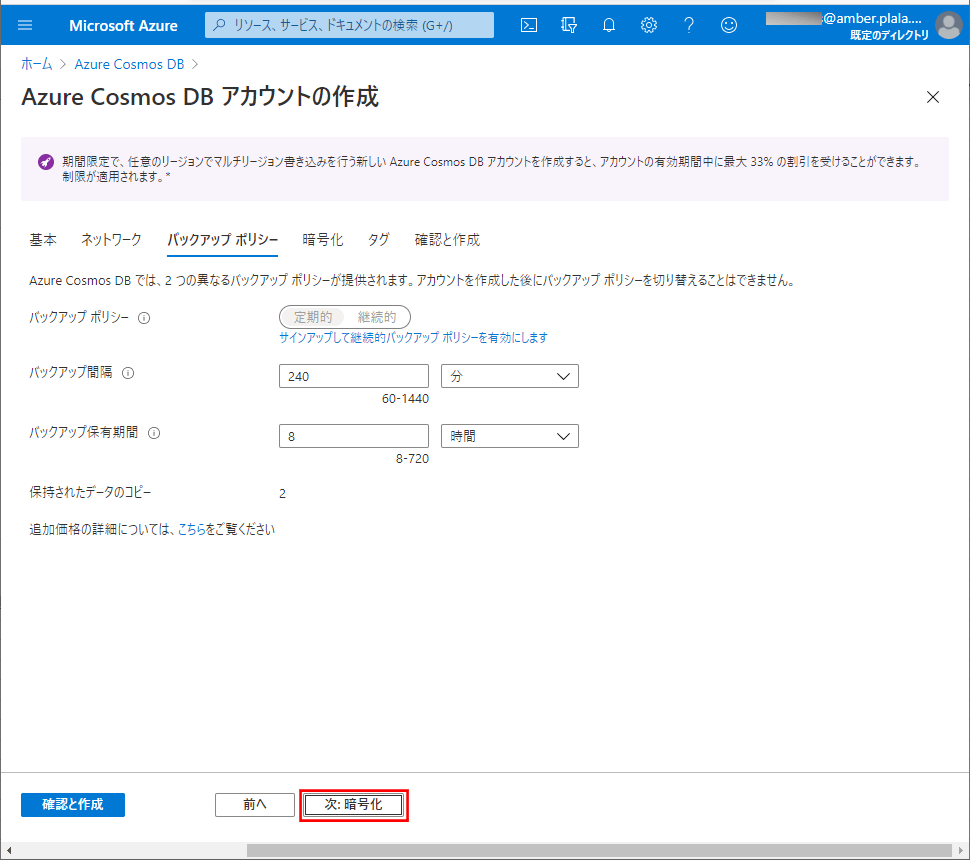Open Azure Cosmos DB breadcrumb link
970x860 pixels.
coord(129,64)
